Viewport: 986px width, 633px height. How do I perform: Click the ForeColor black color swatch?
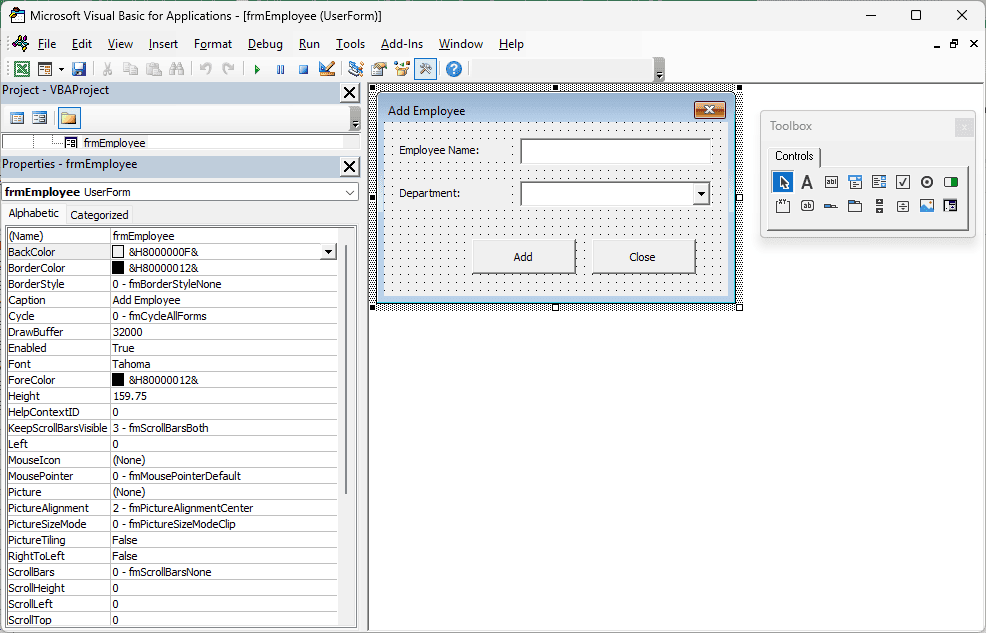(x=118, y=380)
